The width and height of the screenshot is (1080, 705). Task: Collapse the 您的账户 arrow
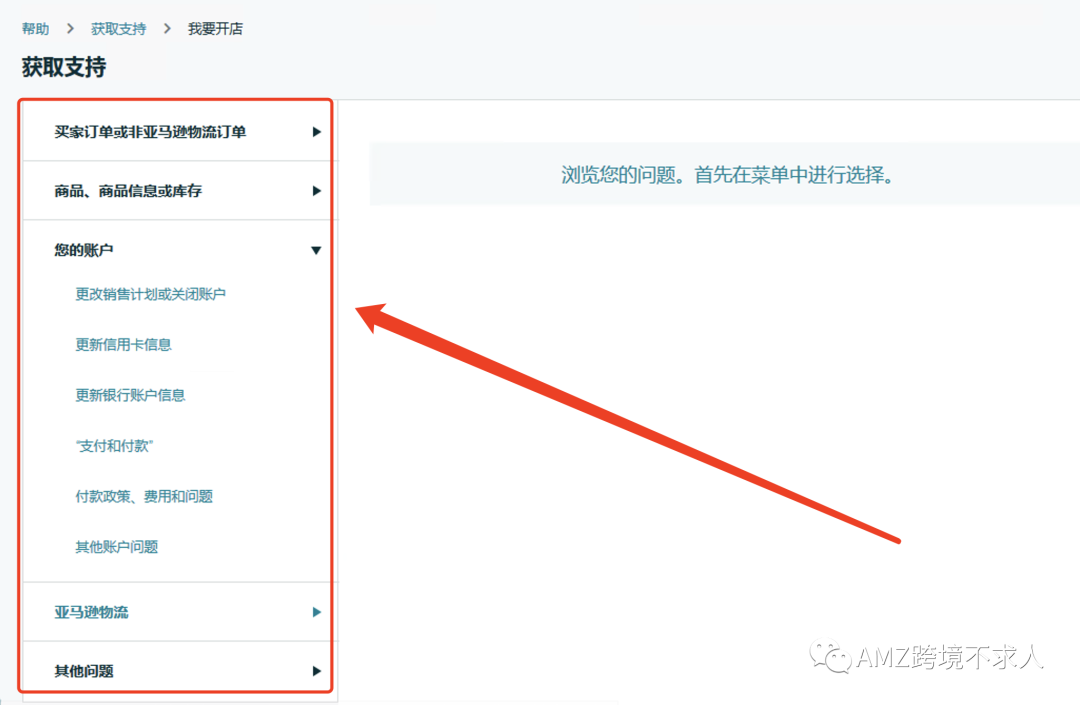tap(316, 250)
